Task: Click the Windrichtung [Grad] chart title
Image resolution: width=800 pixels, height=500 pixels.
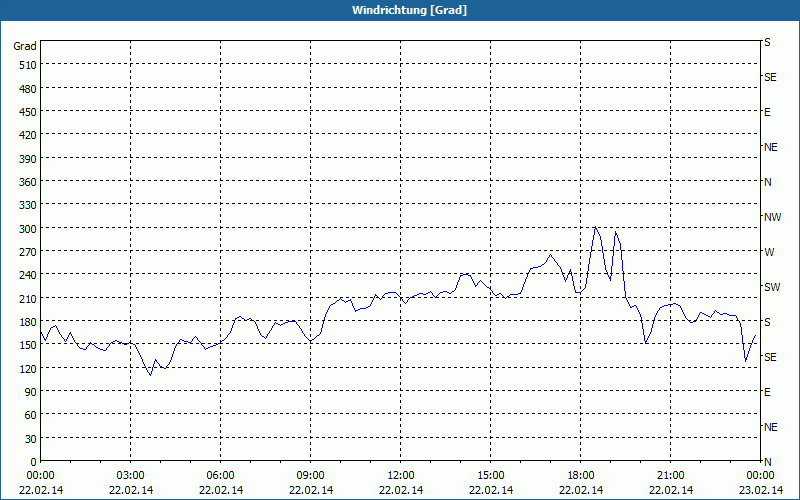Action: [x=409, y=10]
